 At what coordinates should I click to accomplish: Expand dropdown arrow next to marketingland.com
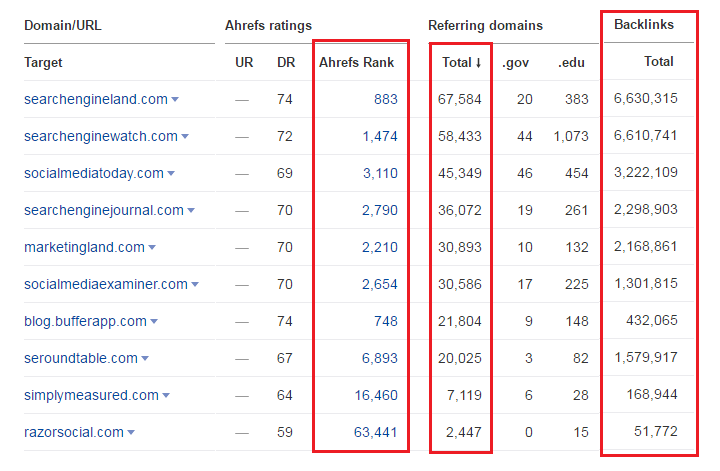click(x=152, y=248)
